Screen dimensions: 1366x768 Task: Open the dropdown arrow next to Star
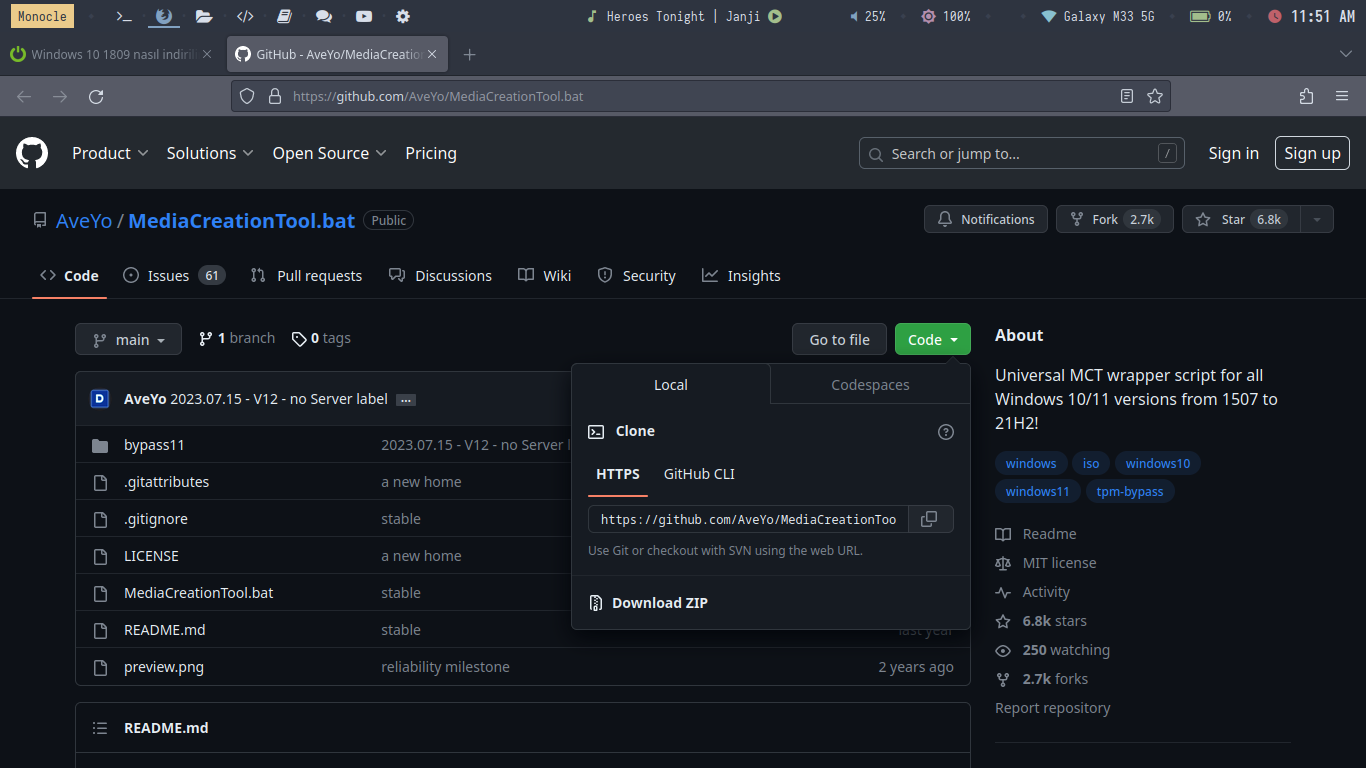point(1317,219)
